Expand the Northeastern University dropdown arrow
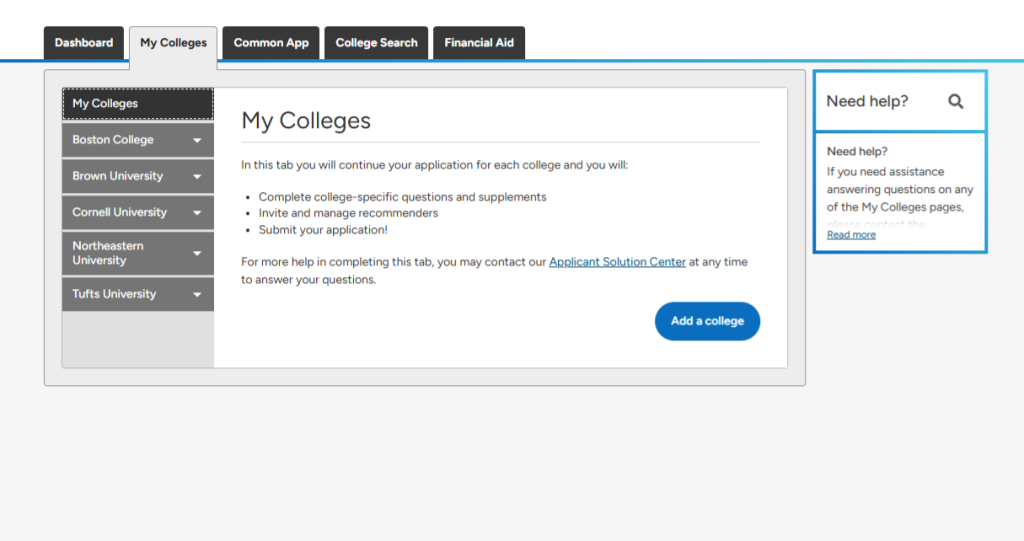Screen dimensions: 1024x541 [197, 253]
